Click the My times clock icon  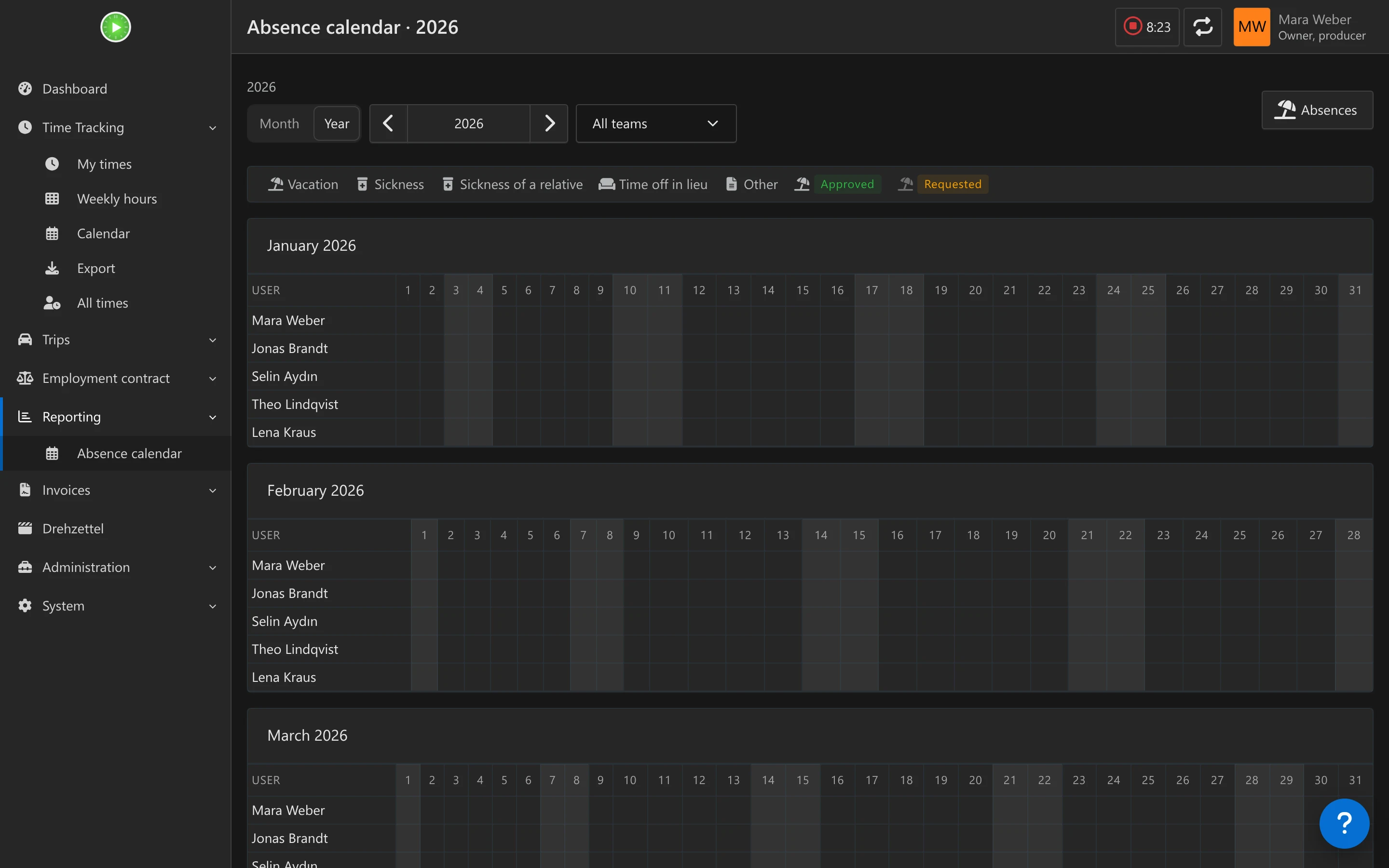pos(52,163)
